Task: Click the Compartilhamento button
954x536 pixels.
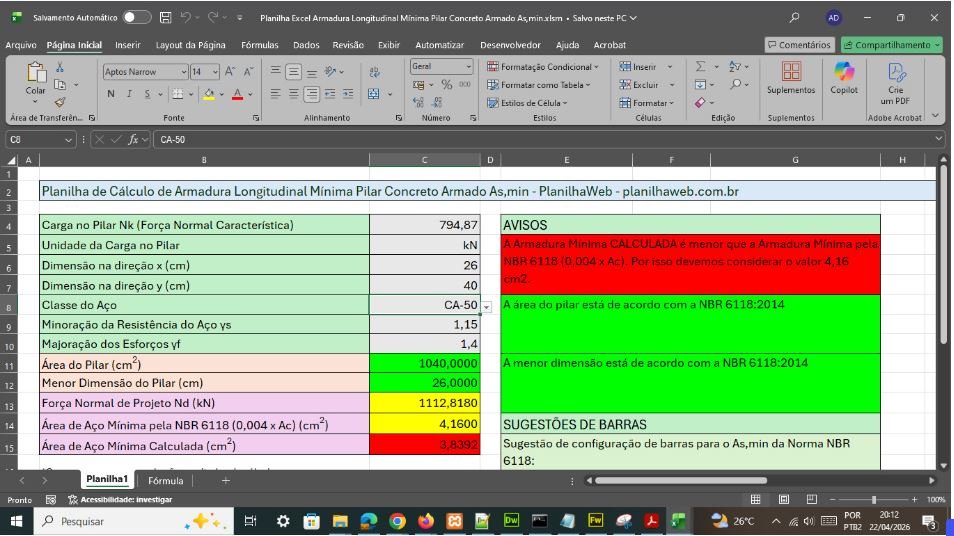Action: click(x=891, y=45)
